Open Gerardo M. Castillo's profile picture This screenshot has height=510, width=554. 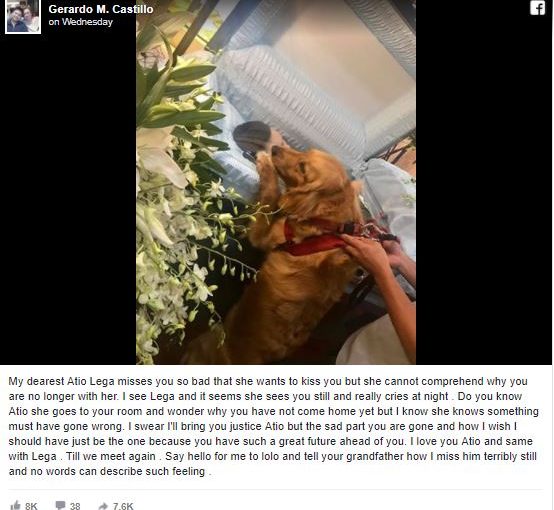(23, 17)
